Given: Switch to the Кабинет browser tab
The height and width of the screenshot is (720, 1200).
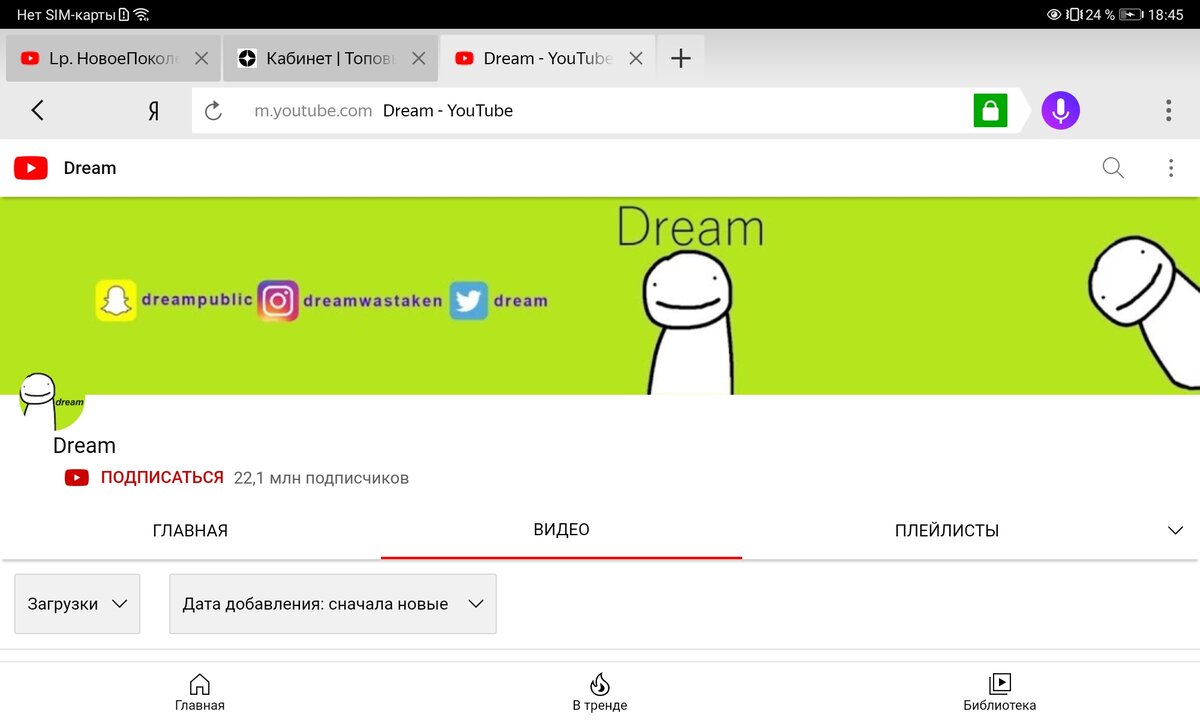Looking at the screenshot, I should (x=330, y=58).
